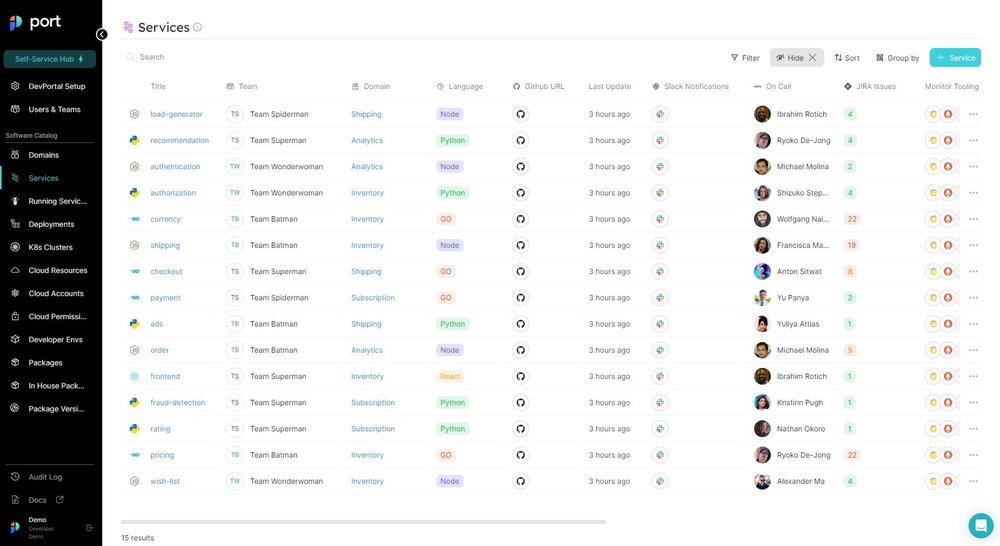Open the Github URL for checkout
This screenshot has height=546, width=1000.
pos(520,271)
